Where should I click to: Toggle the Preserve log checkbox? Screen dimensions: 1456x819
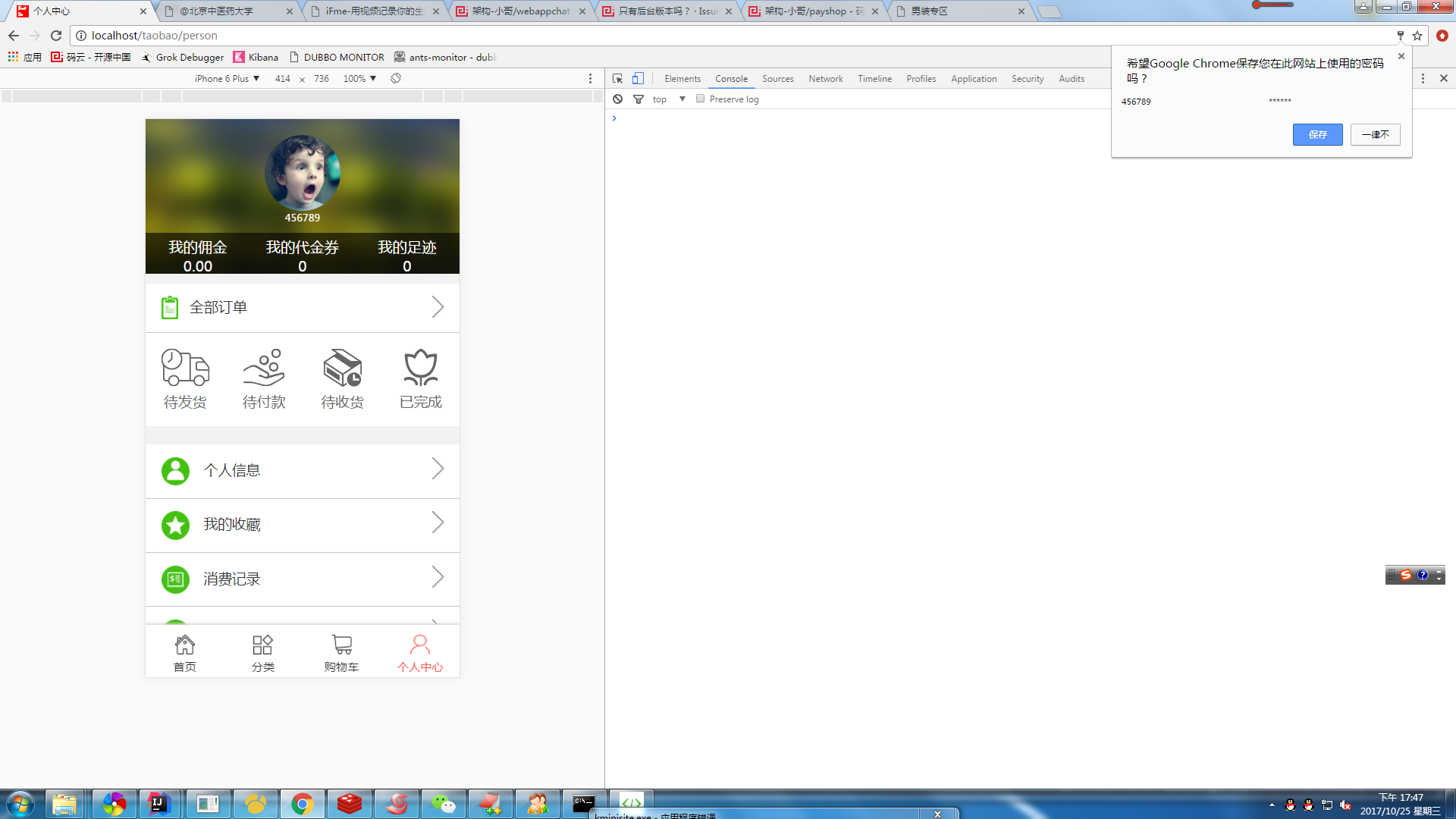(701, 99)
